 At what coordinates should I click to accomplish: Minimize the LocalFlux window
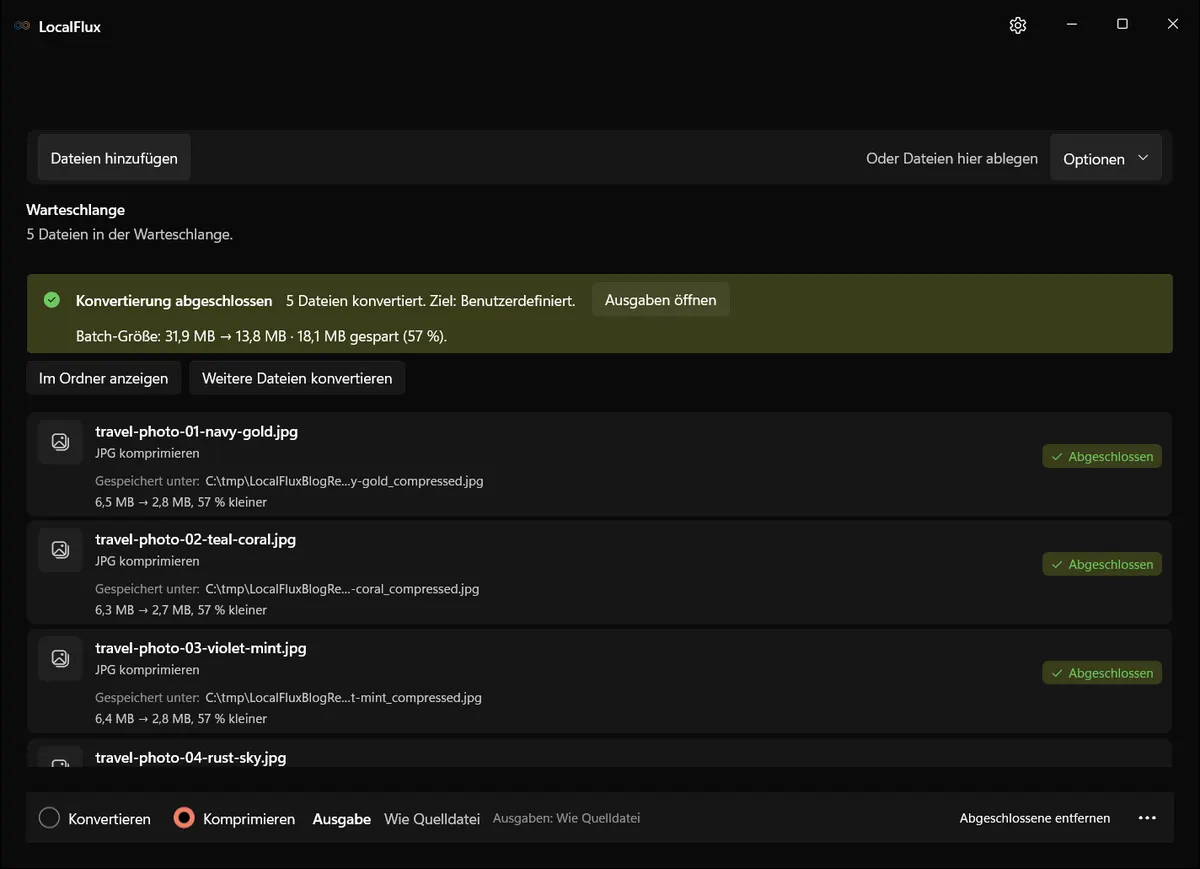[x=1071, y=25]
